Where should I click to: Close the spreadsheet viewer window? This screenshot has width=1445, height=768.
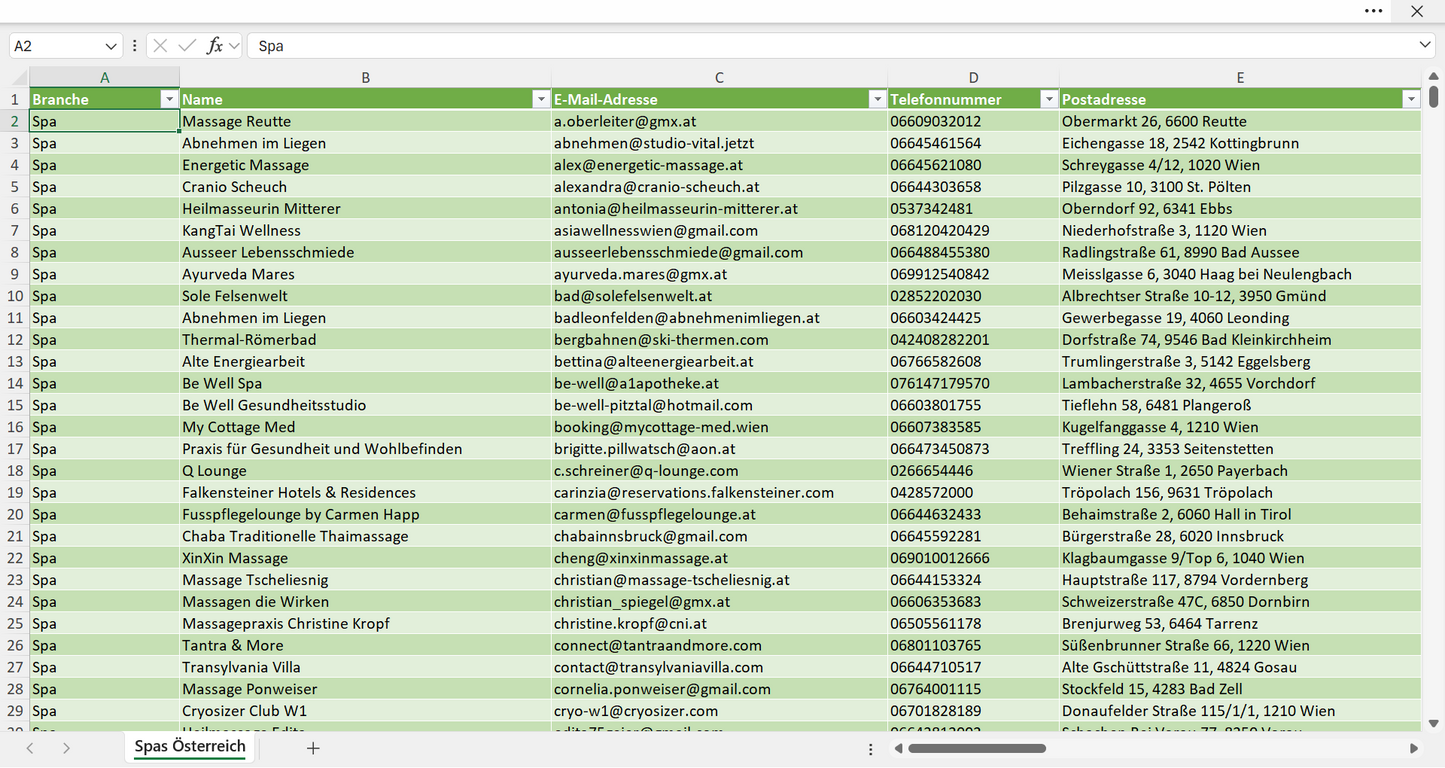point(1417,11)
